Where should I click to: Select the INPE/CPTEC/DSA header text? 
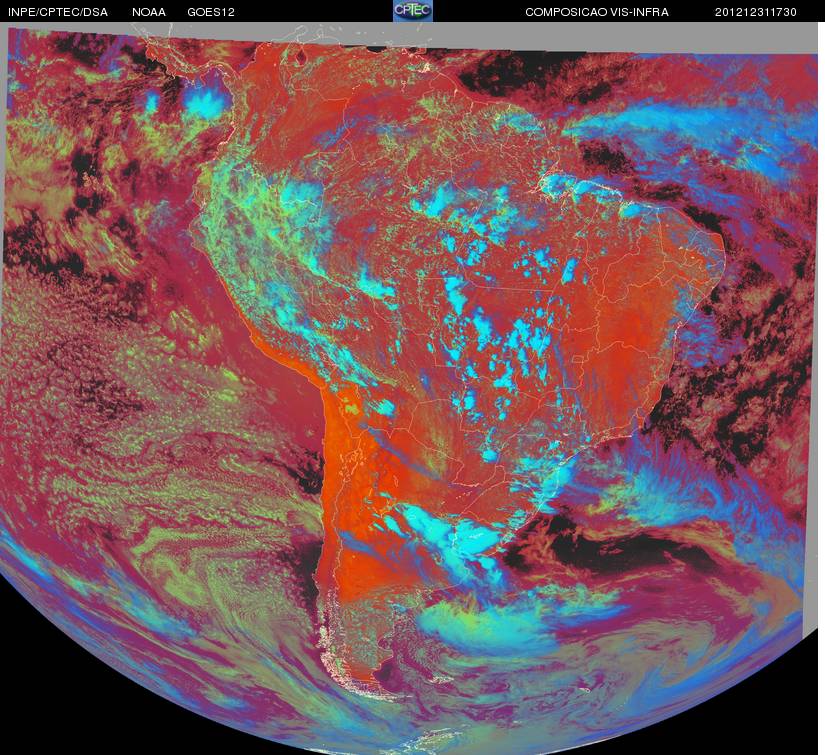[x=57, y=12]
